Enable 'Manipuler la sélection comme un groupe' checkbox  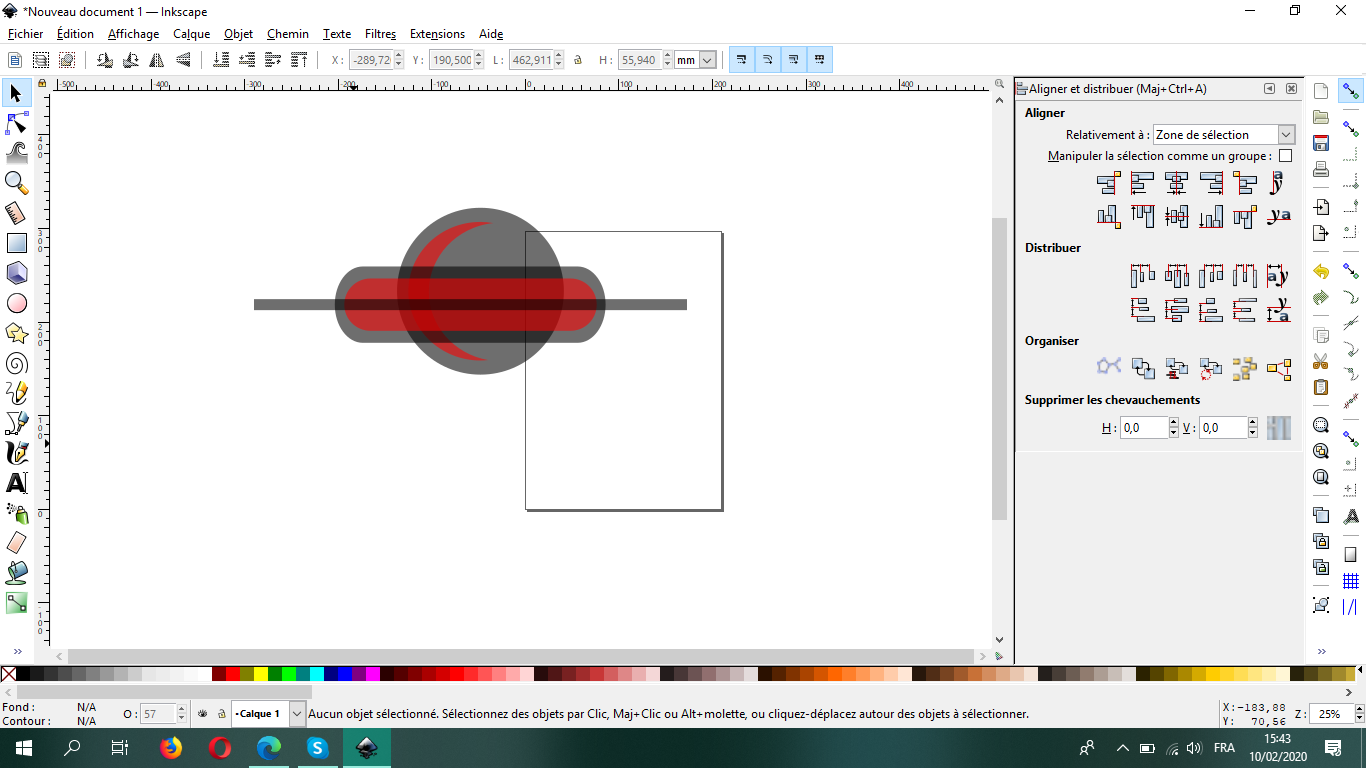click(x=1286, y=156)
